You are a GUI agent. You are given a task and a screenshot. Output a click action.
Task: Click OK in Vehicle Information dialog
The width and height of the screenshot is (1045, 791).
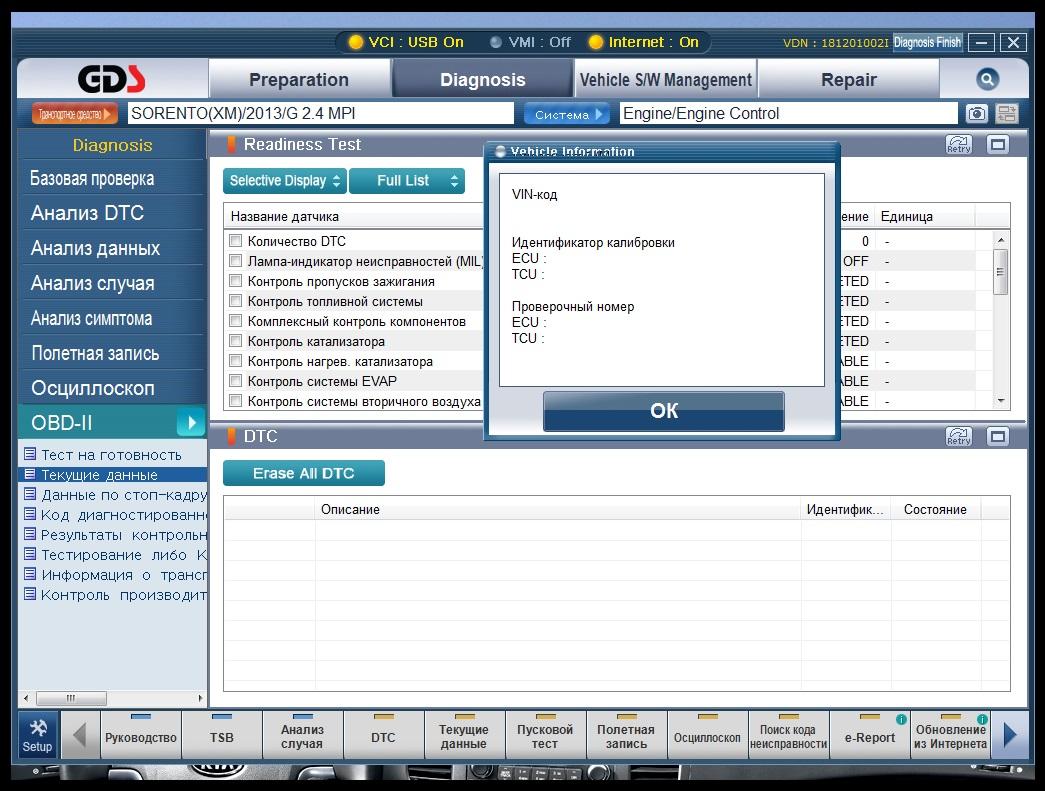coord(664,410)
